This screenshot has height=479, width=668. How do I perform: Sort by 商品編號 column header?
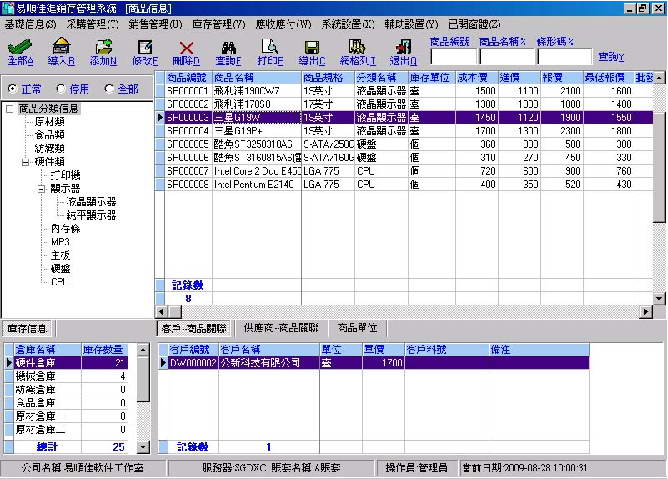click(x=189, y=78)
